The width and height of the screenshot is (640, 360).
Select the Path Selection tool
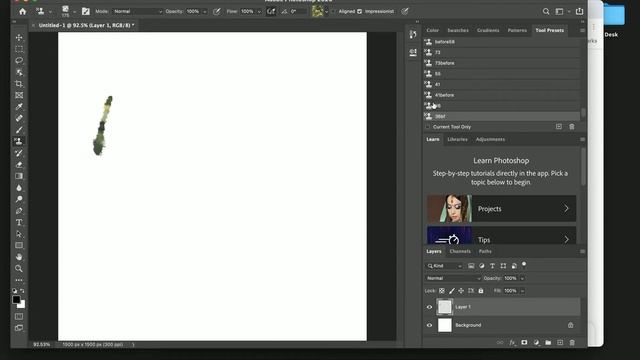[x=19, y=234]
